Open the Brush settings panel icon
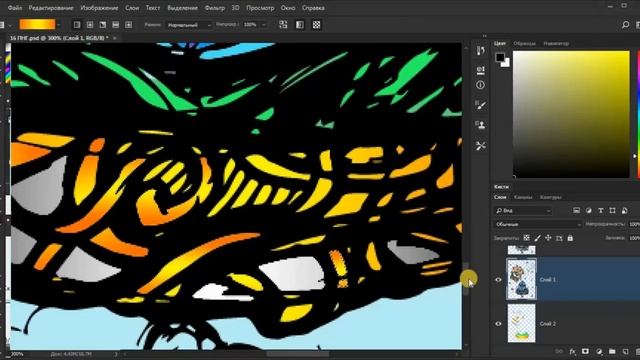This screenshot has width=640, height=360. coord(480,105)
